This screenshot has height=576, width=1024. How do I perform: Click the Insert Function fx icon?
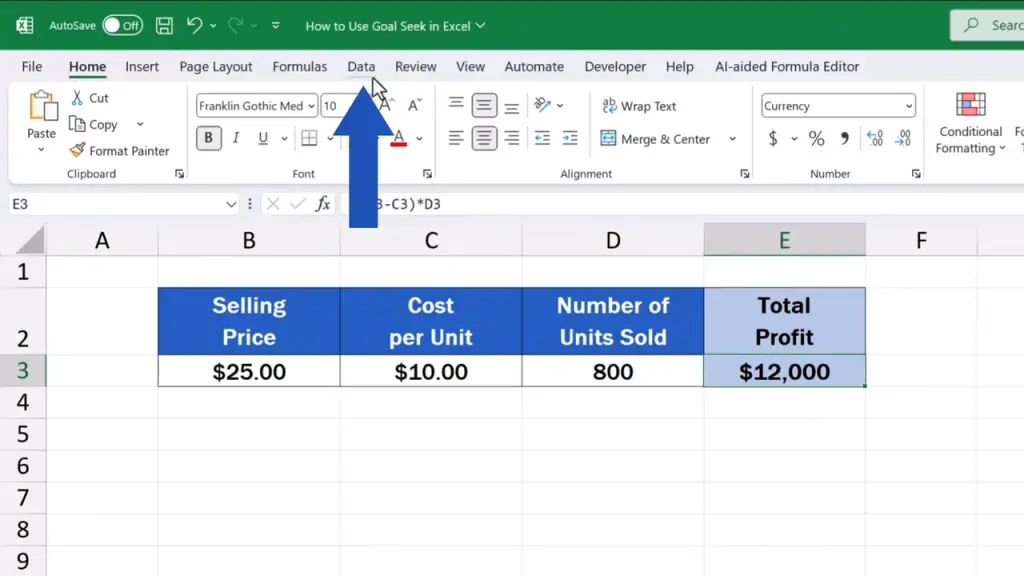pyautogui.click(x=323, y=204)
